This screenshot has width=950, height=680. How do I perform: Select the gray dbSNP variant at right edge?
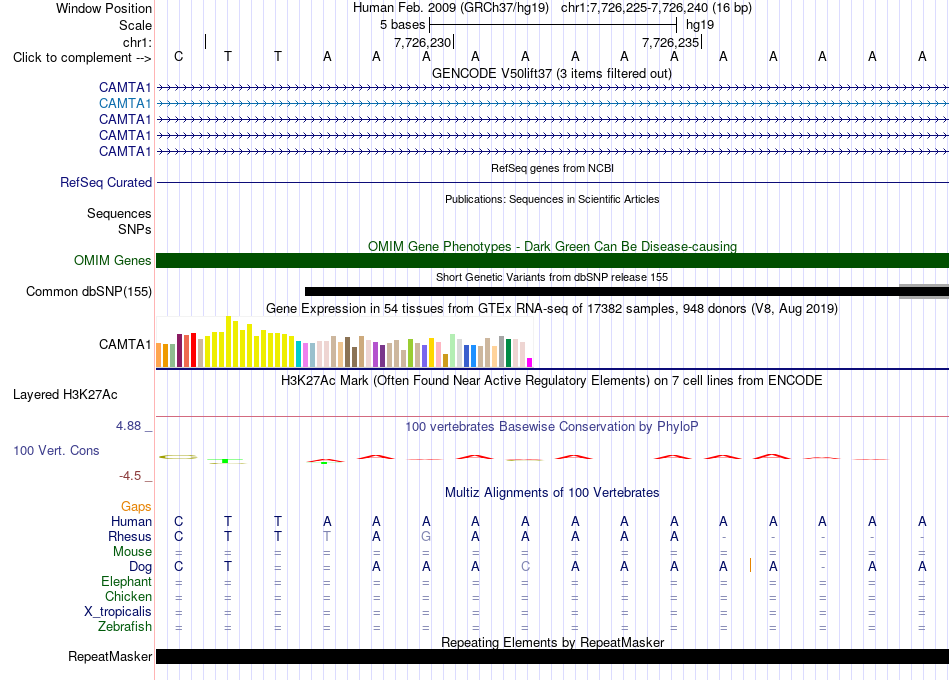[x=924, y=292]
